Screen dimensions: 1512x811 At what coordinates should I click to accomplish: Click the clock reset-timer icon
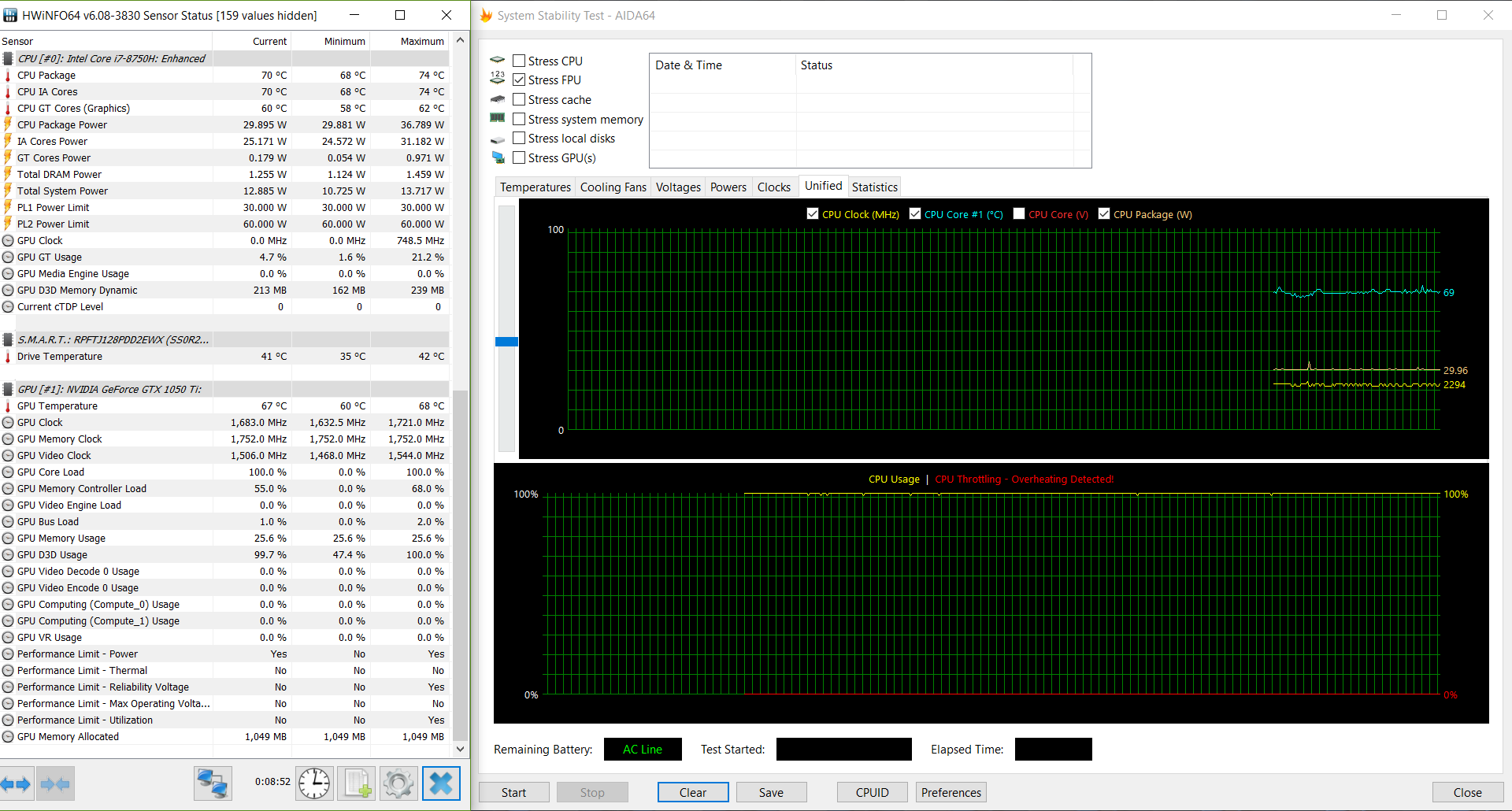(314, 783)
